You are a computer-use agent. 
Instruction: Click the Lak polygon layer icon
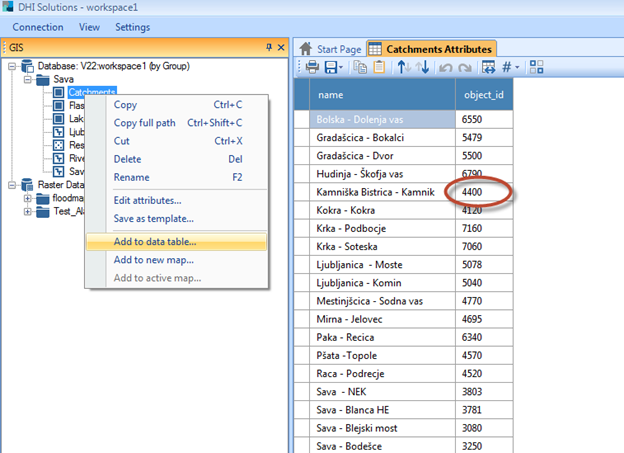[x=58, y=119]
